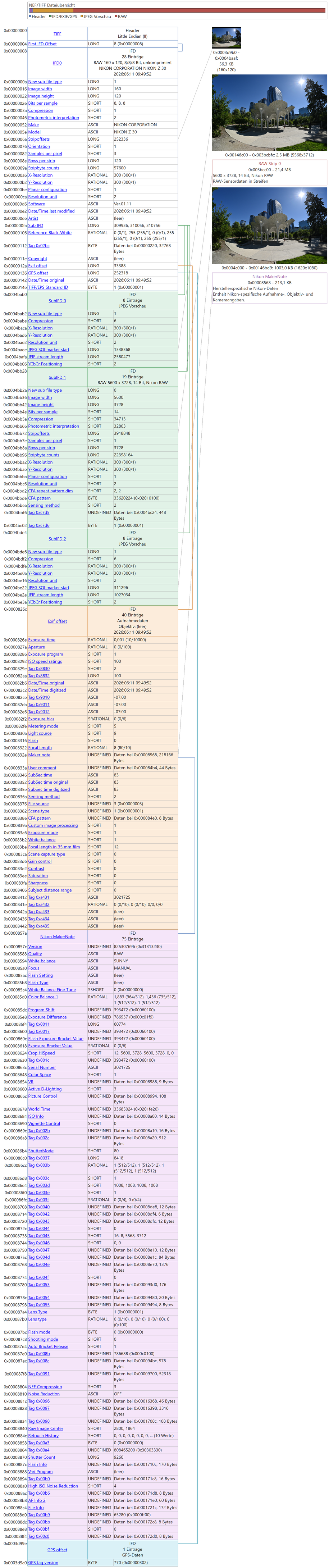The width and height of the screenshot is (329, 1568).
Task: Open the Sub IFD tag link
Action: (x=36, y=225)
